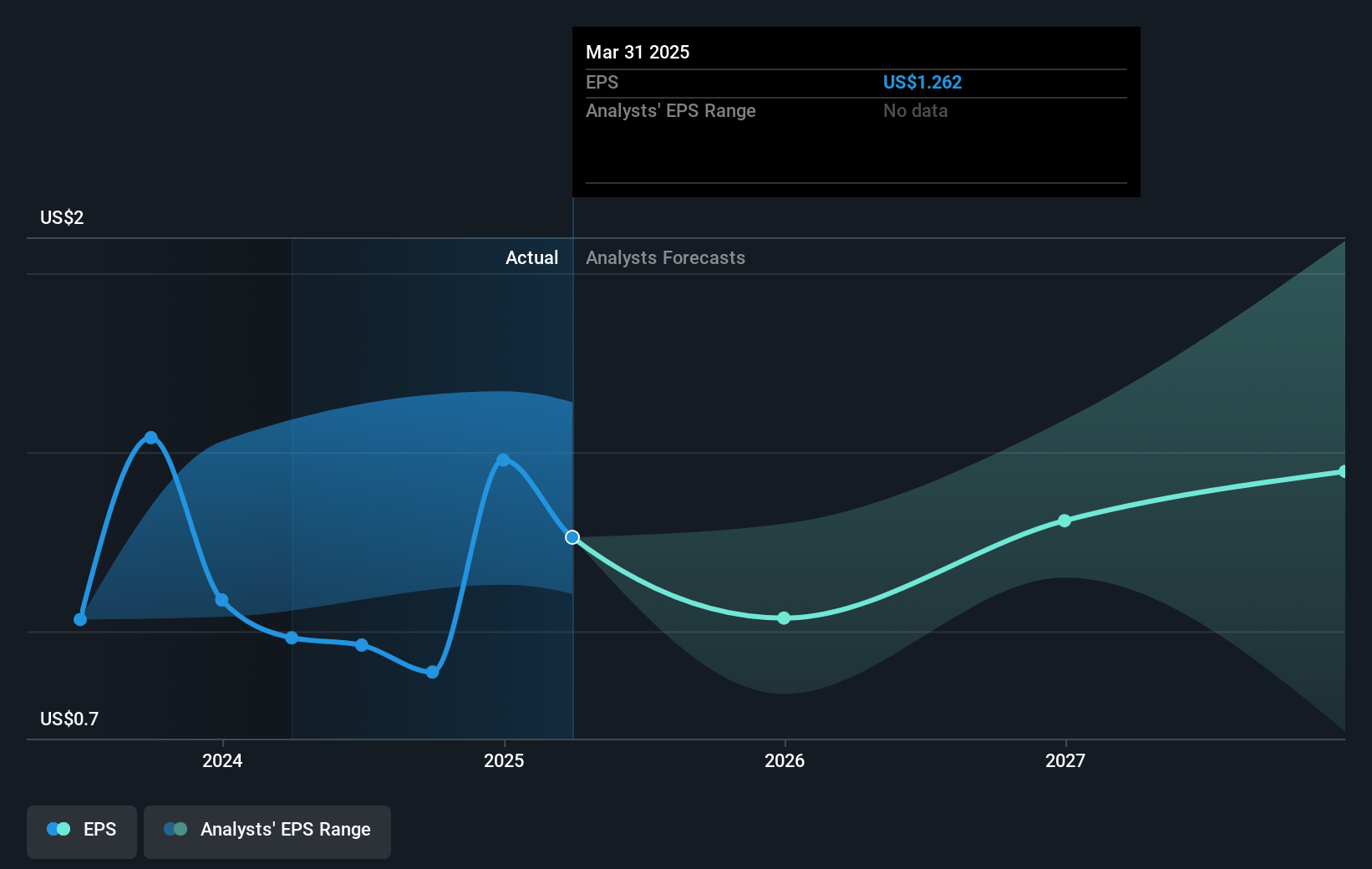1372x869 pixels.
Task: Select the EPS data point at 2024 start
Action: click(x=221, y=600)
